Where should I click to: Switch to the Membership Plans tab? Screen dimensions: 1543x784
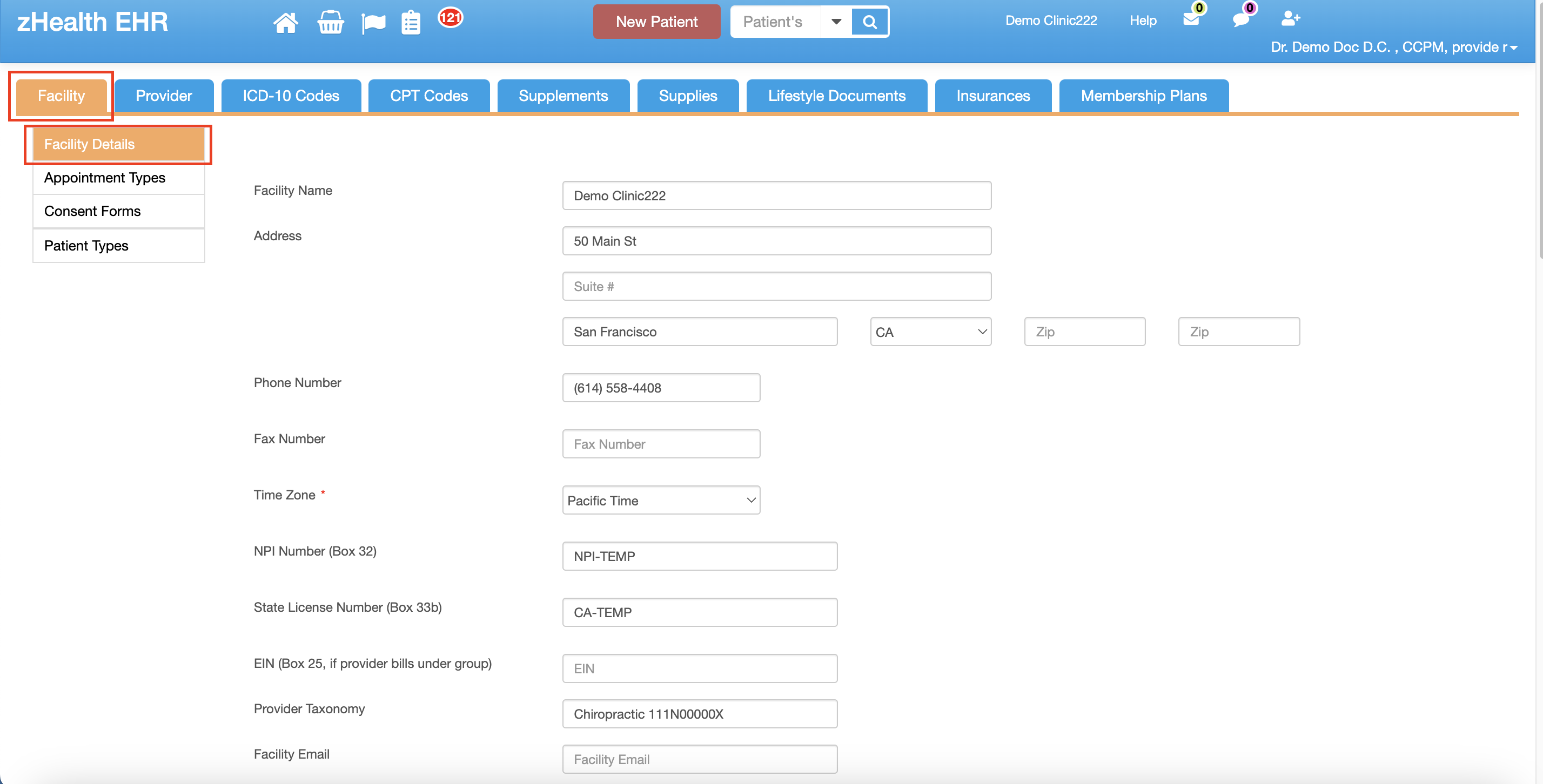pyautogui.click(x=1143, y=96)
